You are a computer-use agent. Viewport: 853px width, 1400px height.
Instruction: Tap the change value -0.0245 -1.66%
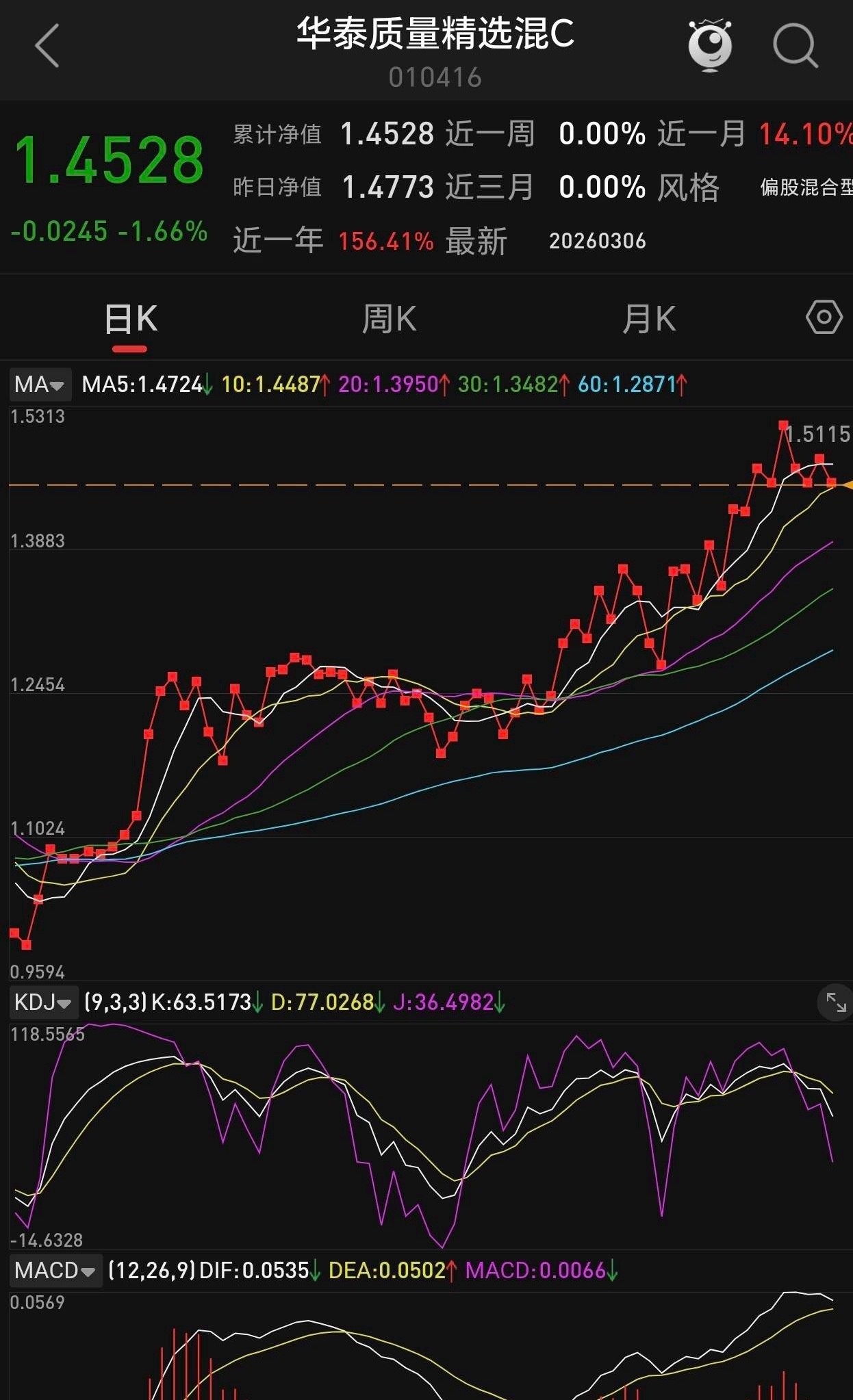pyautogui.click(x=109, y=231)
